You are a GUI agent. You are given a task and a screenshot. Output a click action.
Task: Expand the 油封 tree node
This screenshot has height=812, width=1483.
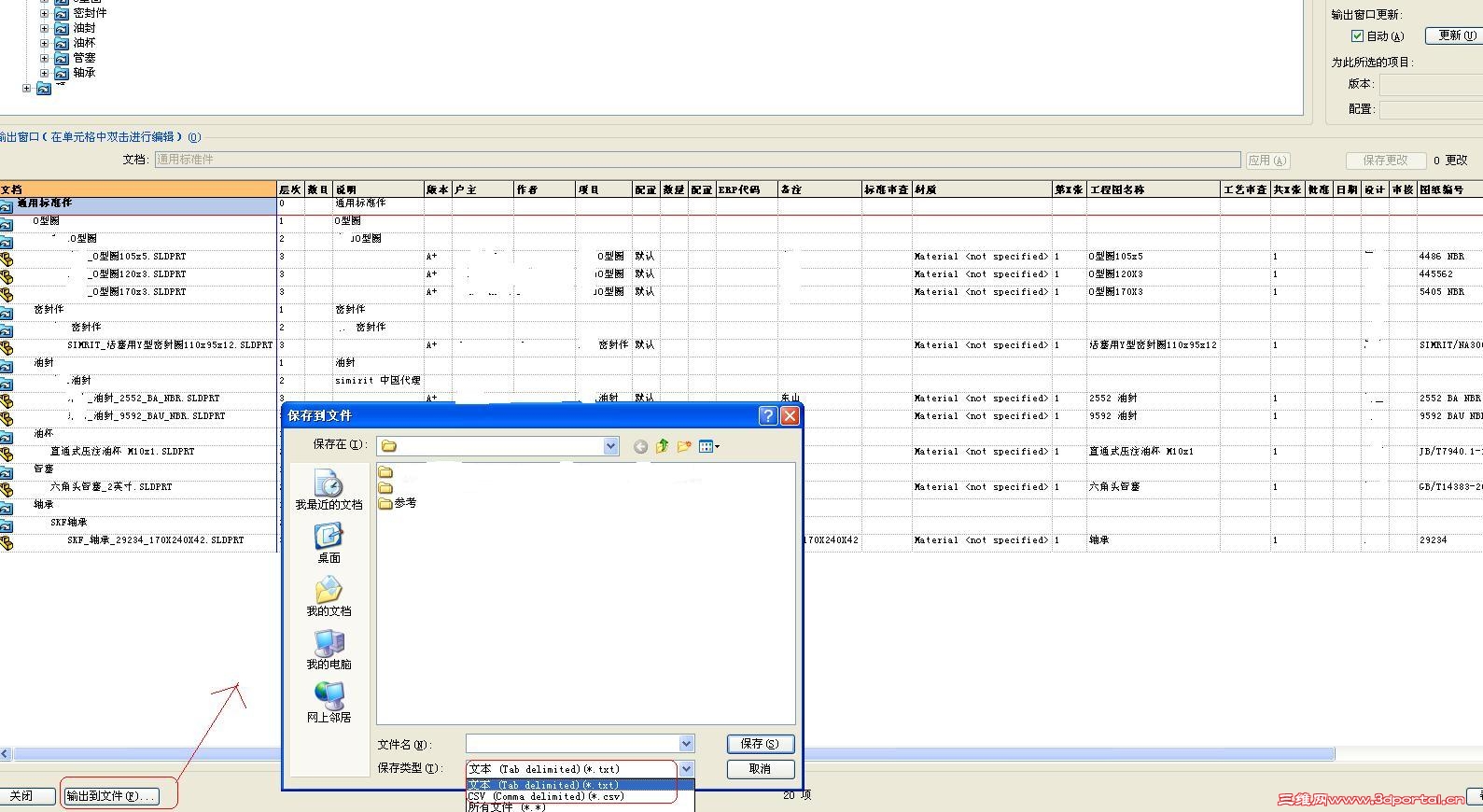pyautogui.click(x=44, y=28)
